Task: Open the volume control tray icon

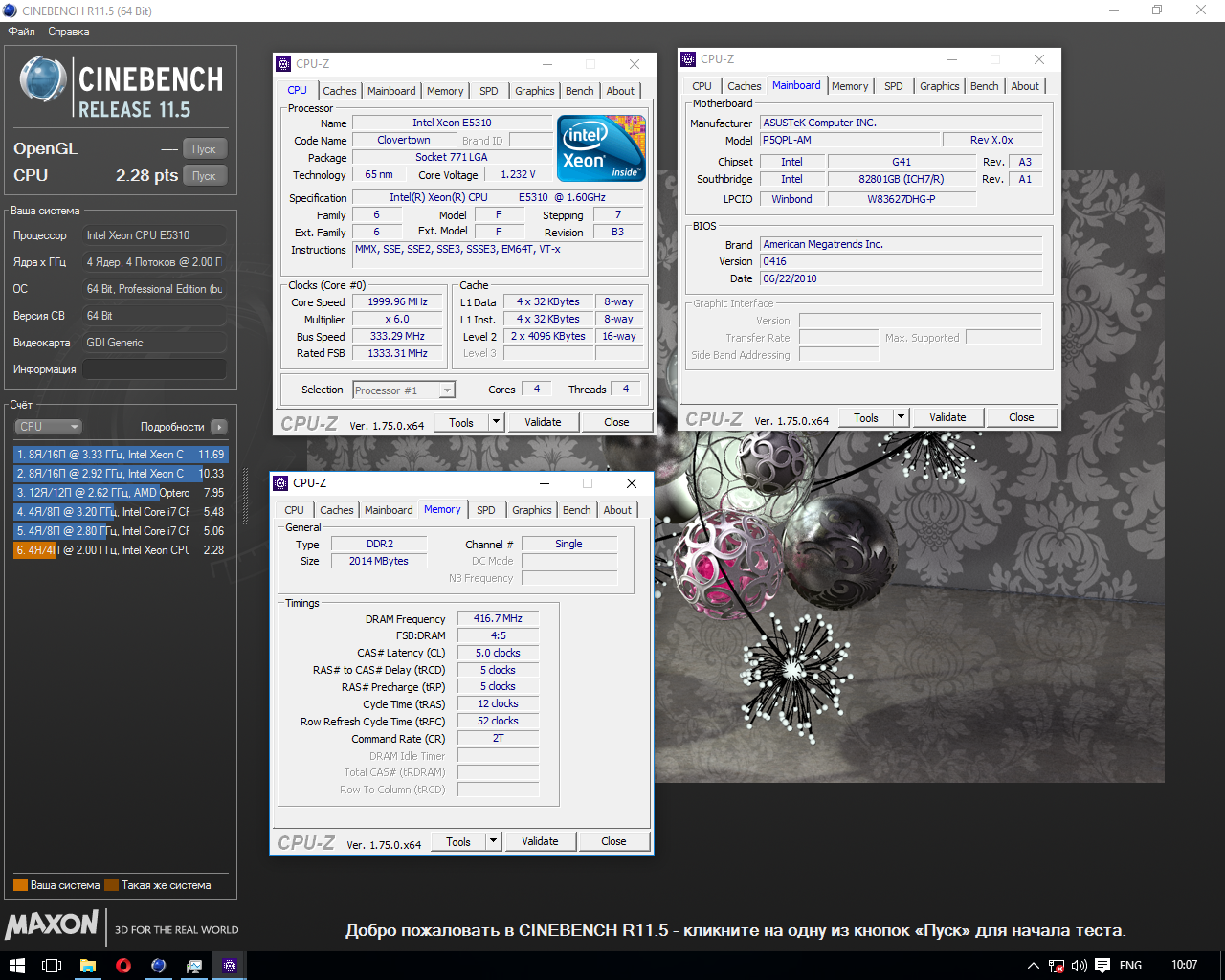Action: tap(1079, 966)
